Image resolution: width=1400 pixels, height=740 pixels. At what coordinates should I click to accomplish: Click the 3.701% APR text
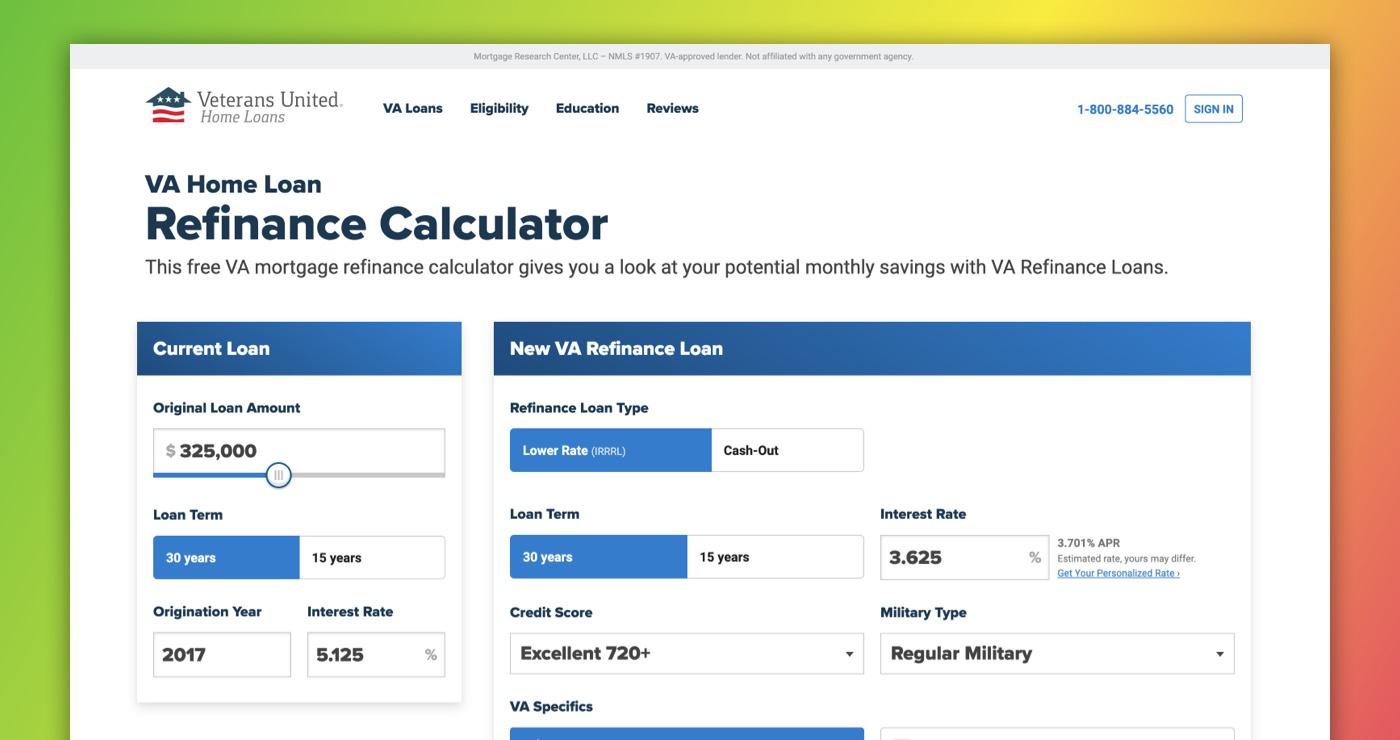tap(1088, 543)
